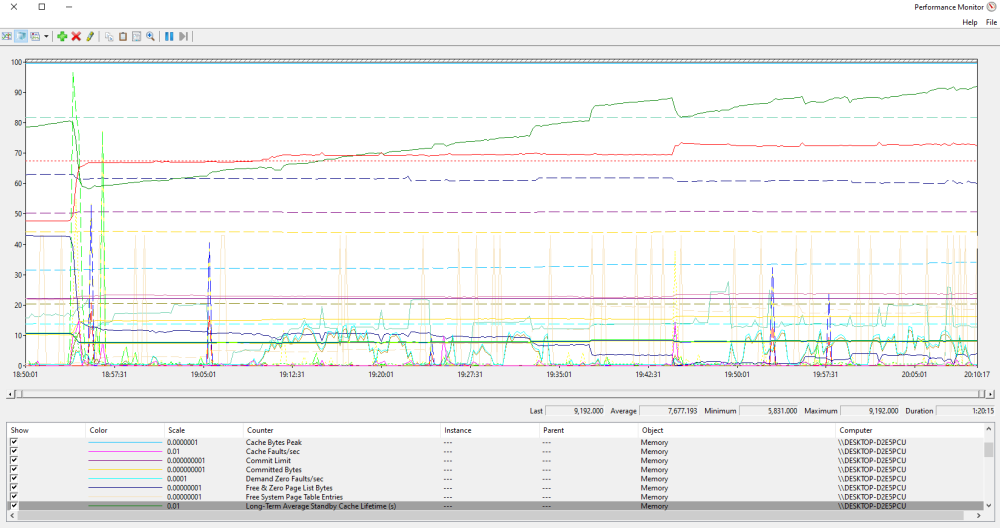Click the Duration value field 1:20:15
This screenshot has height=528, width=1000.
pyautogui.click(x=965, y=411)
